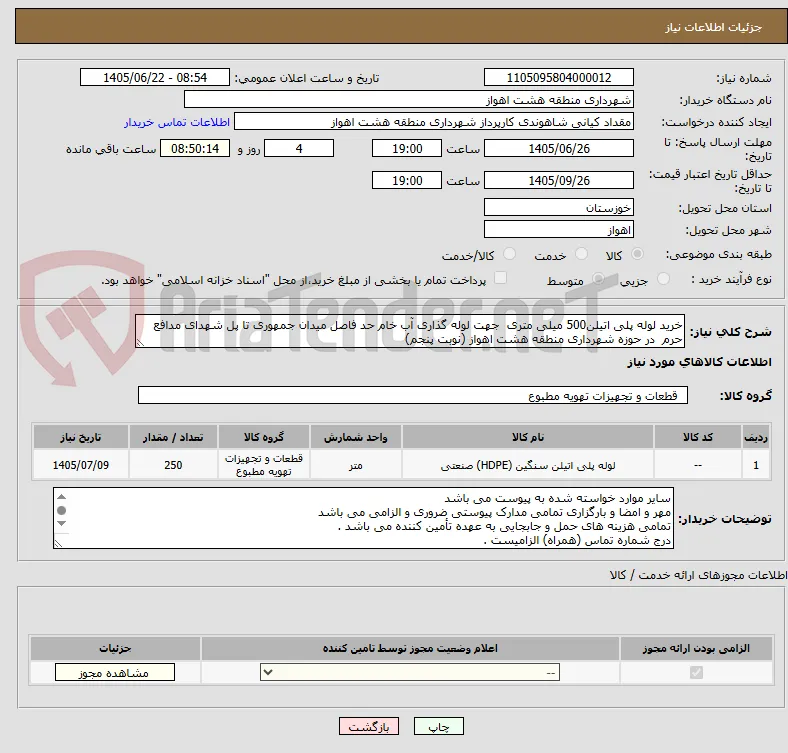Screen dimensions: 788x753
Task: Open the مشاهده مجوز button
Action: pyautogui.click(x=115, y=673)
